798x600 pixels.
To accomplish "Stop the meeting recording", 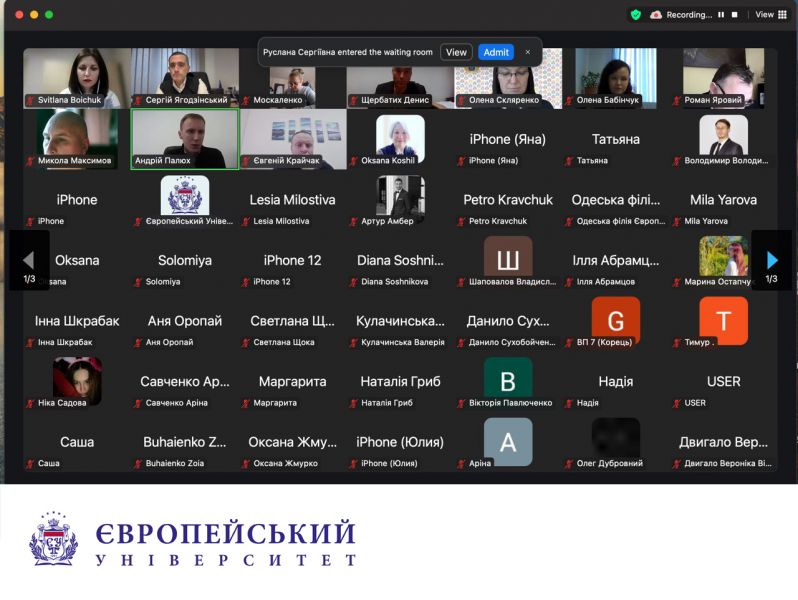I will pos(734,15).
